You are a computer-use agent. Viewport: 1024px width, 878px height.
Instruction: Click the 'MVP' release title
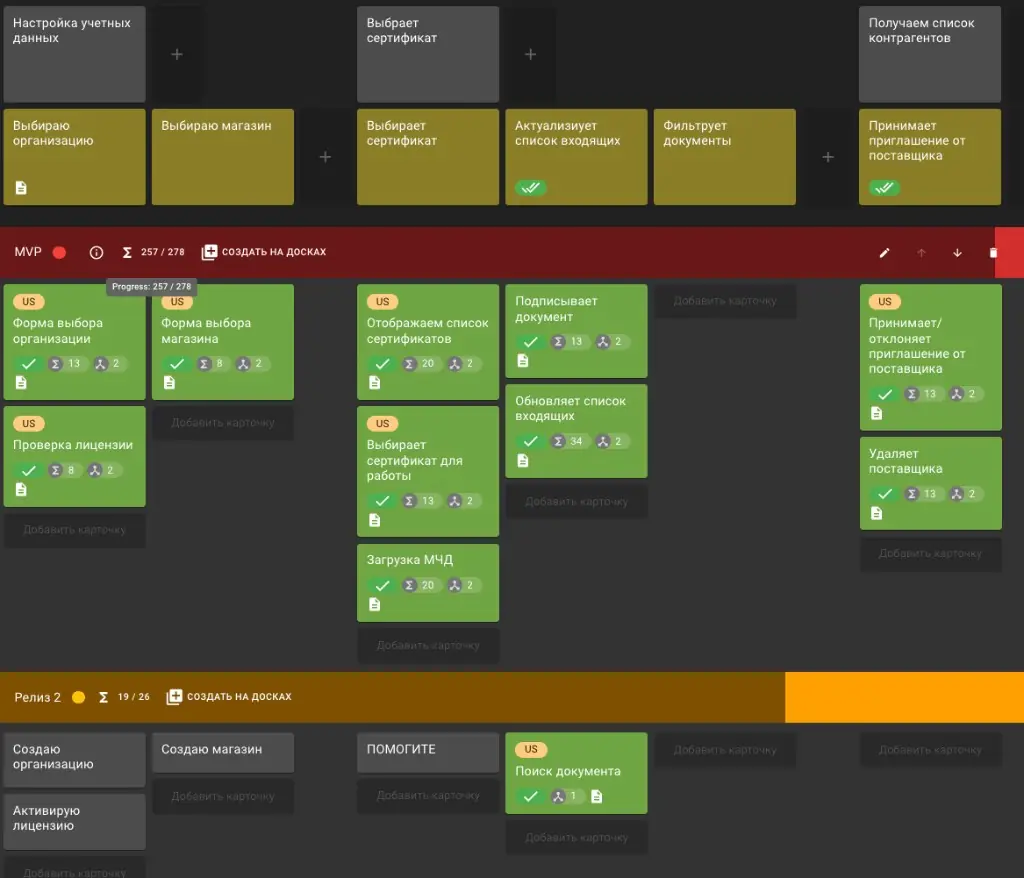tap(28, 252)
